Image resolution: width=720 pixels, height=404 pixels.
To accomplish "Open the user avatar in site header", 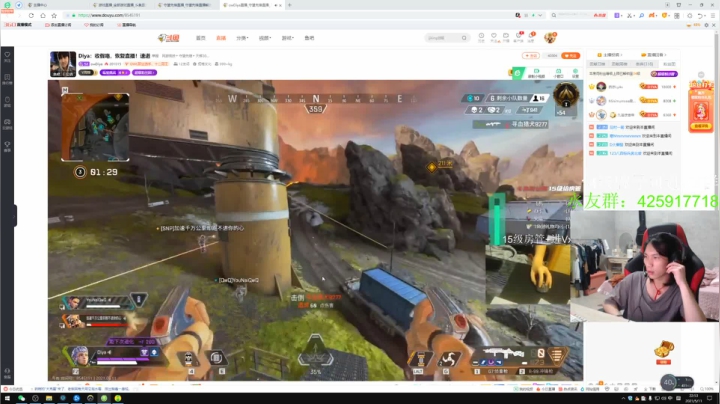I will pos(550,38).
